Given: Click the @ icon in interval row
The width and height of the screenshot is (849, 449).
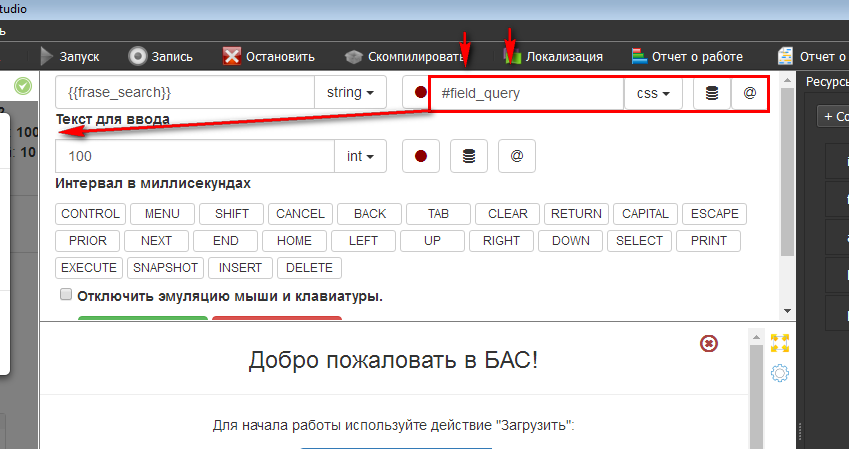Looking at the screenshot, I should [517, 156].
